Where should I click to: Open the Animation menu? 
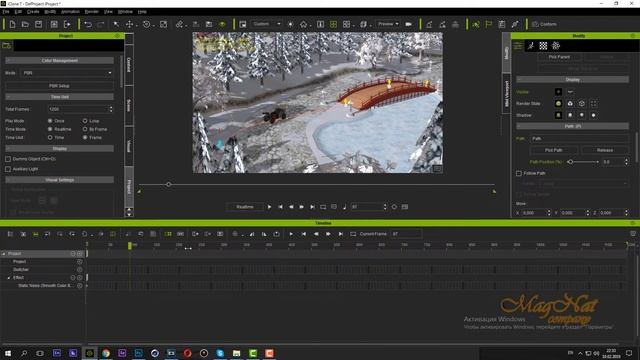click(x=70, y=12)
